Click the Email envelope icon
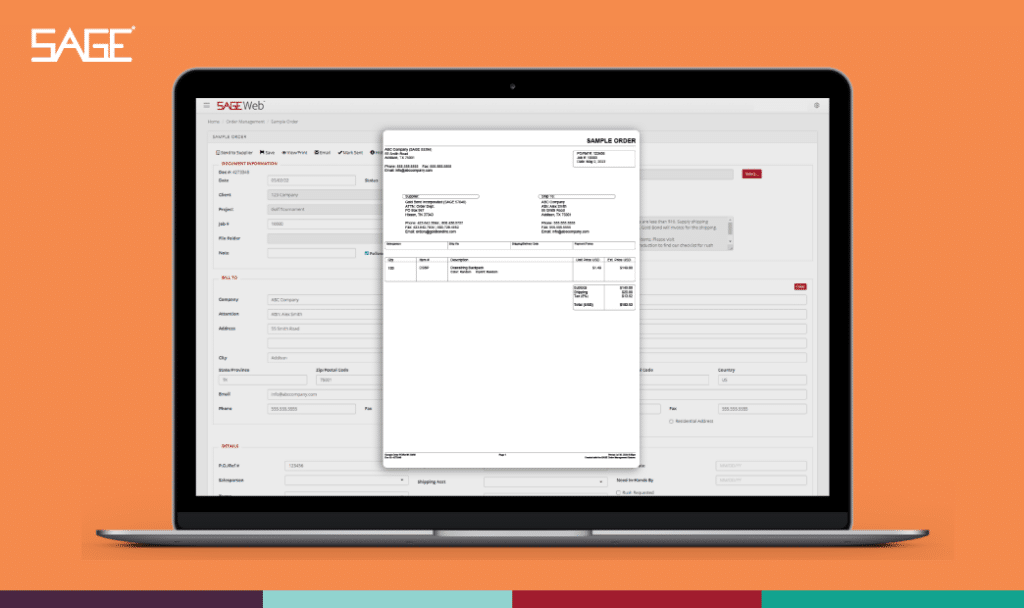 [317, 153]
